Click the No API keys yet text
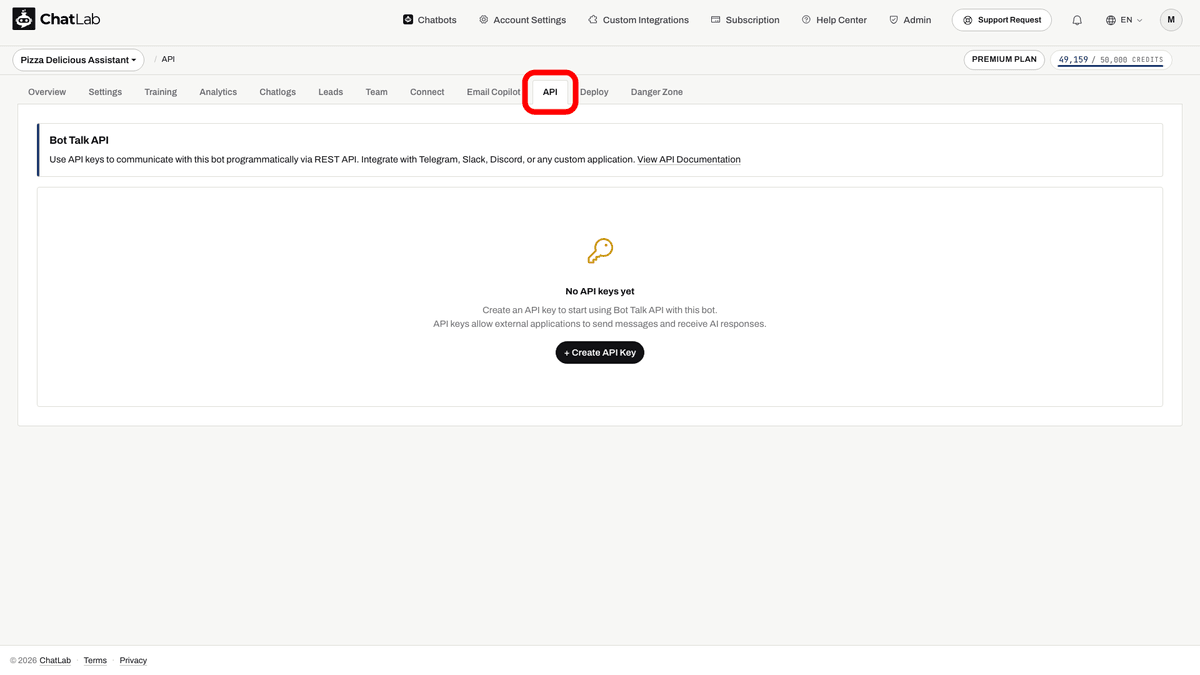Screen dimensions: 1200x675 point(600,292)
